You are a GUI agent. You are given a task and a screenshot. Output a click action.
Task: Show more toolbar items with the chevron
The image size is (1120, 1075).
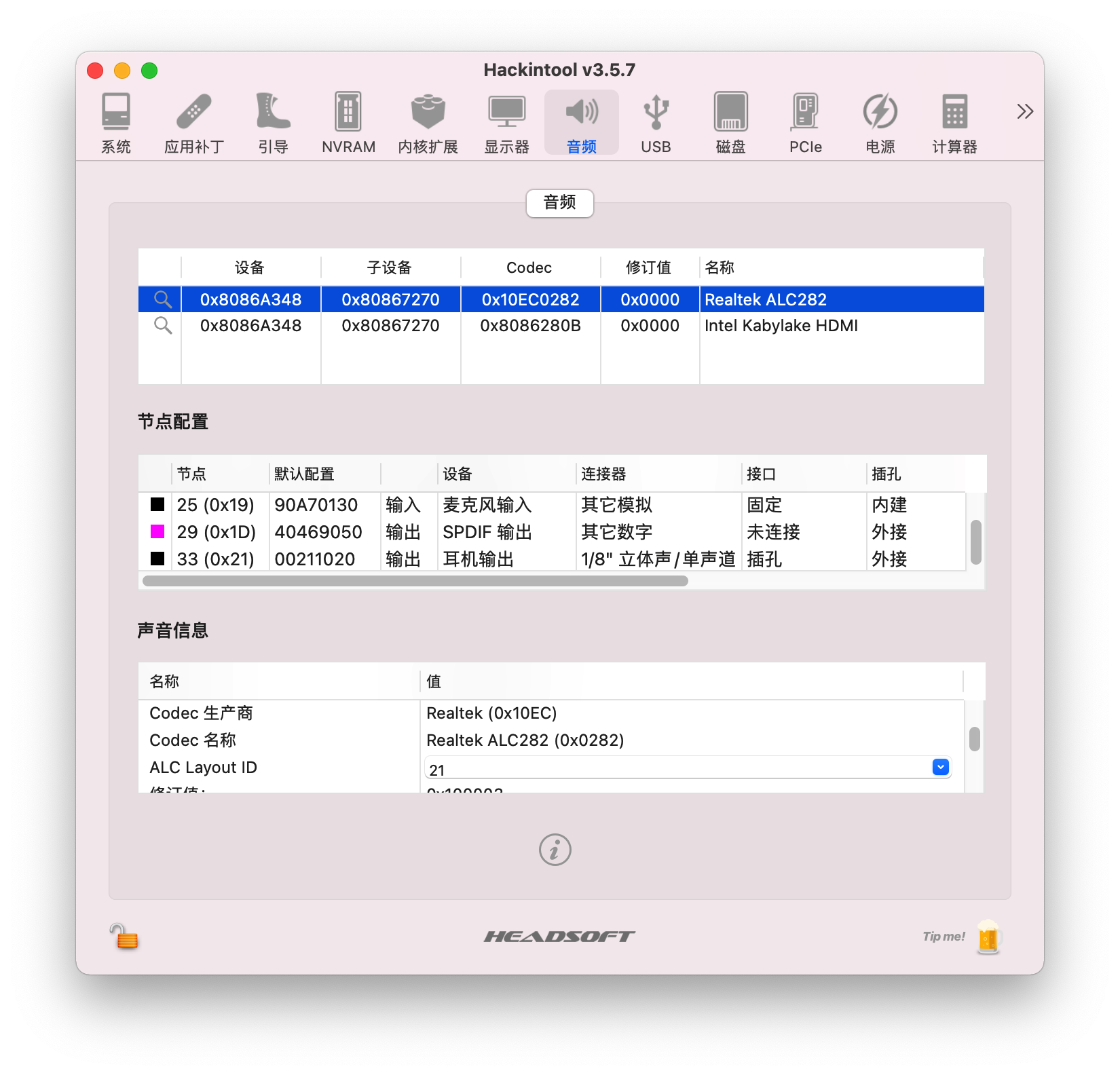(1025, 111)
